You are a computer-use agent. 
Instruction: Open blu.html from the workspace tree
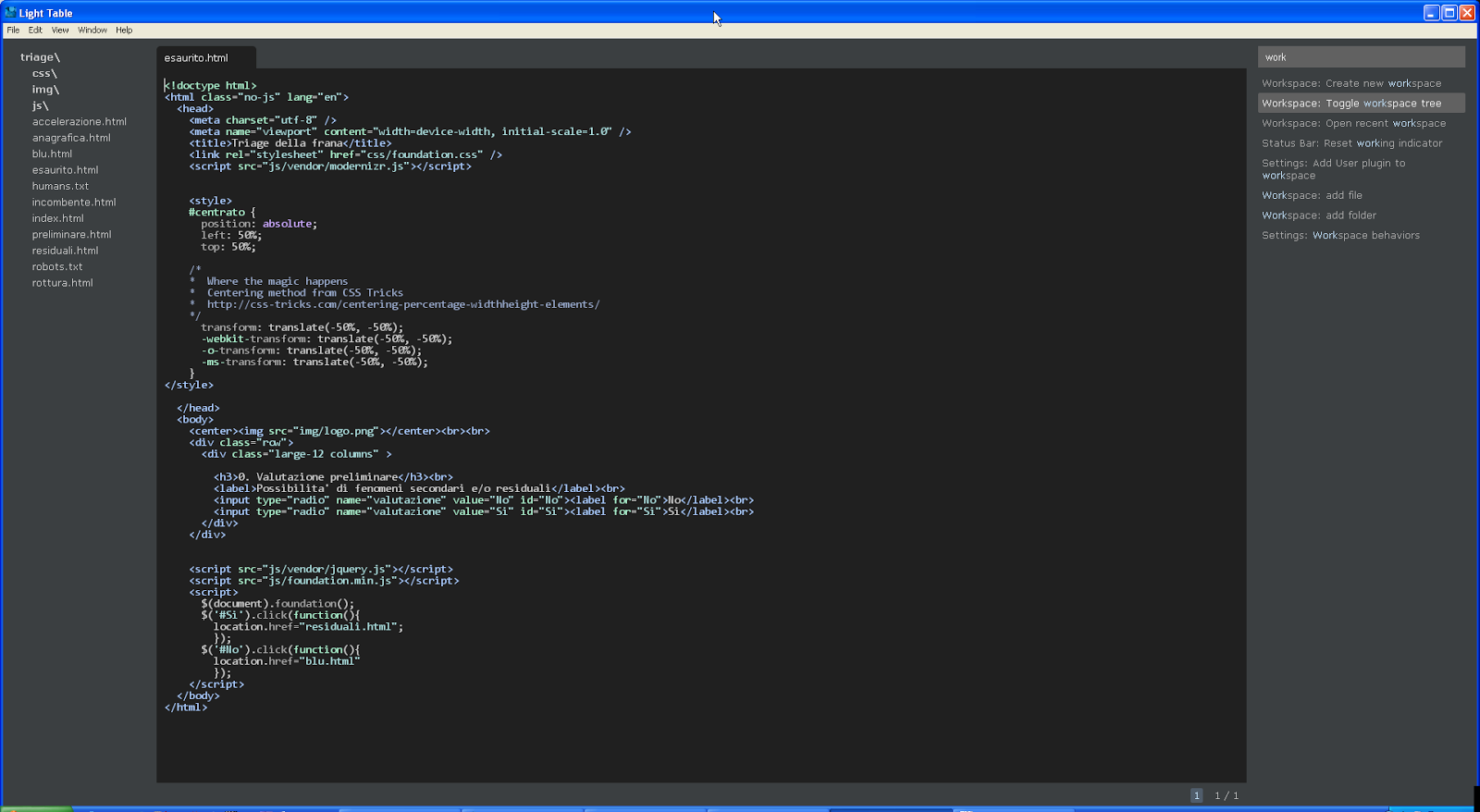pos(52,154)
